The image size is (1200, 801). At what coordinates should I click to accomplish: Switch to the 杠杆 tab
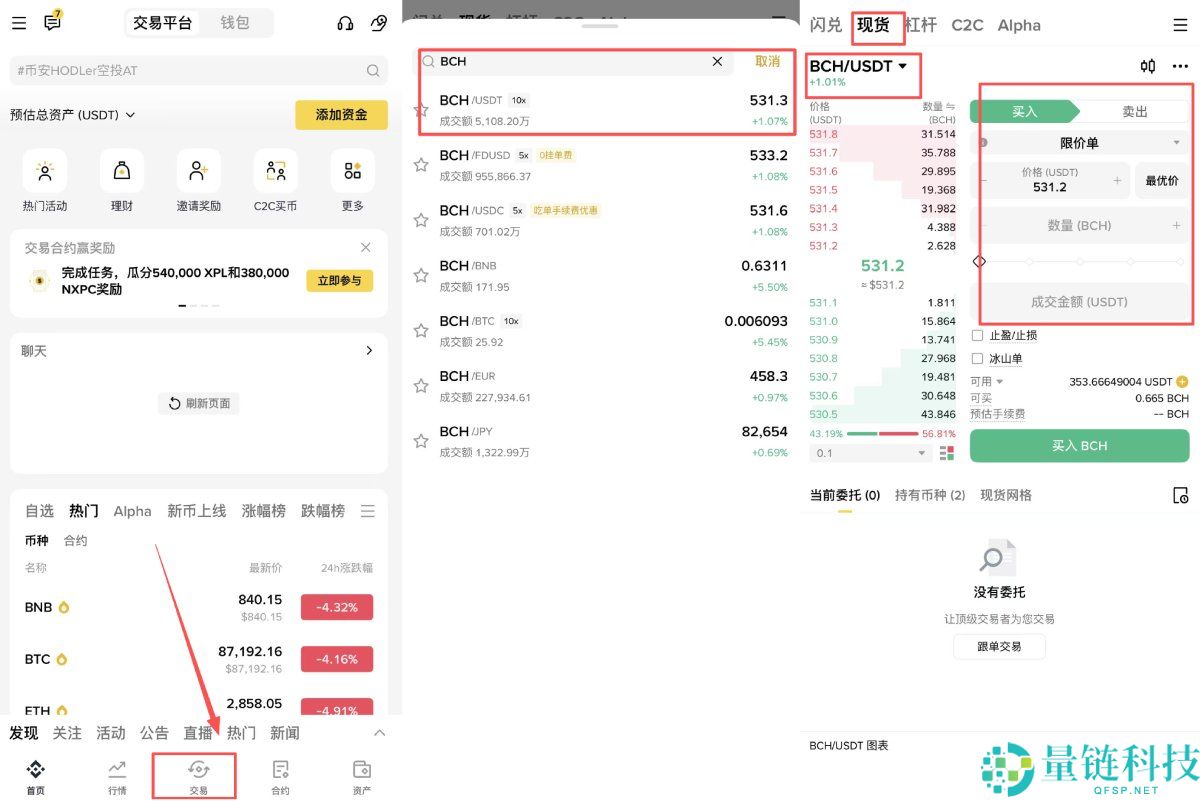pyautogui.click(x=921, y=24)
